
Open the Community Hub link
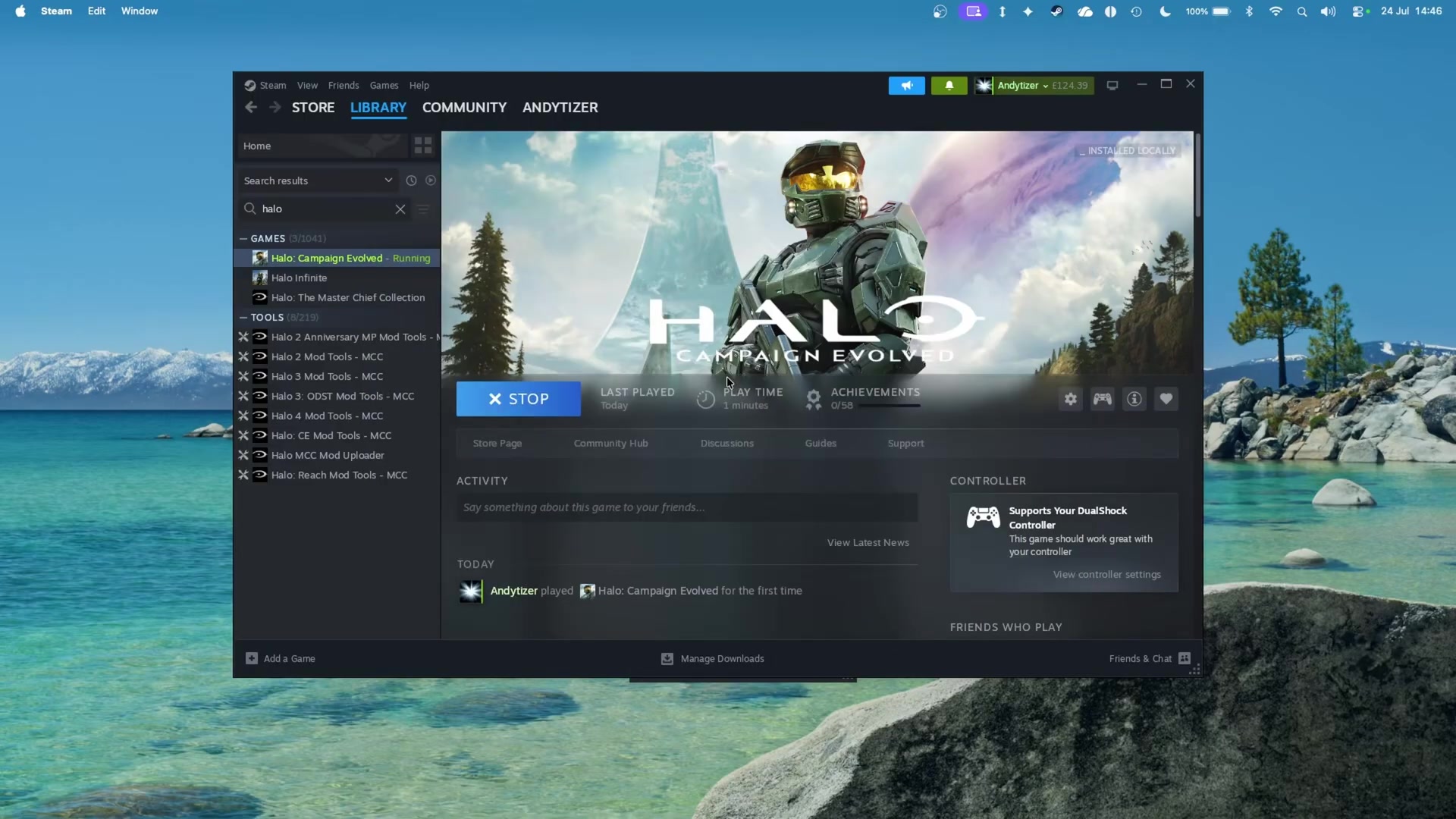(611, 444)
